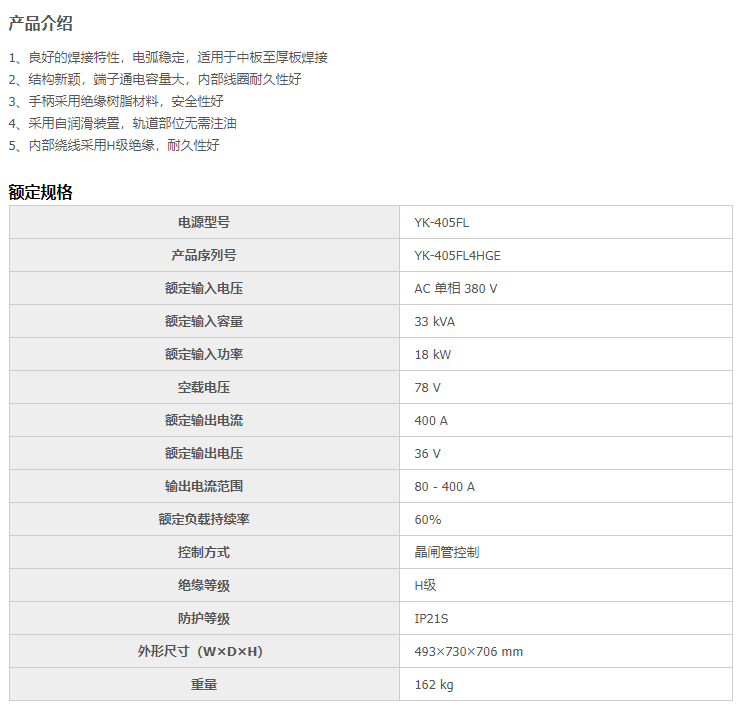Click the 绝缘等级 row label
Screen dimensions: 739x707
(204, 585)
